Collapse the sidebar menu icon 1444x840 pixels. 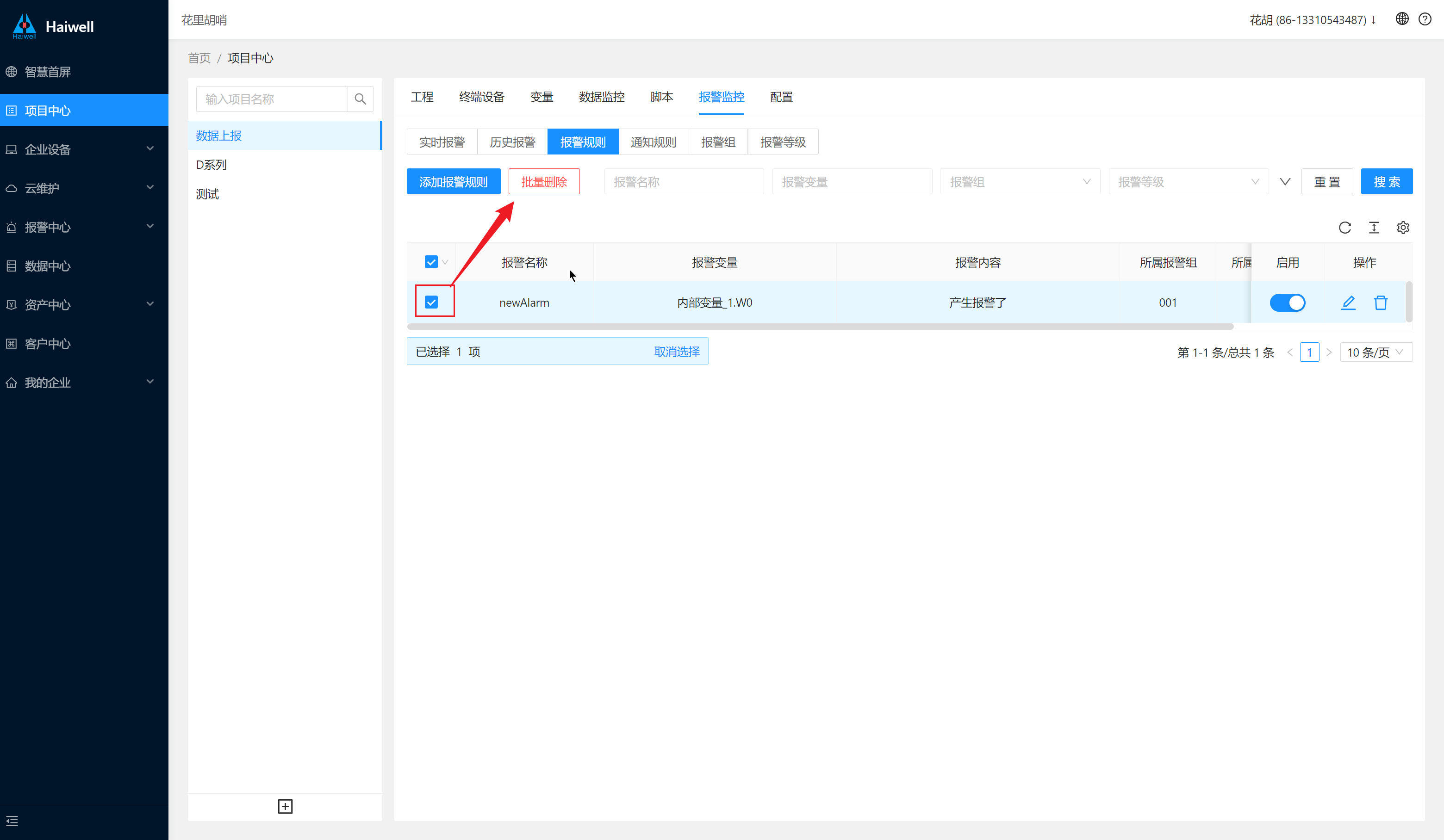[x=12, y=821]
